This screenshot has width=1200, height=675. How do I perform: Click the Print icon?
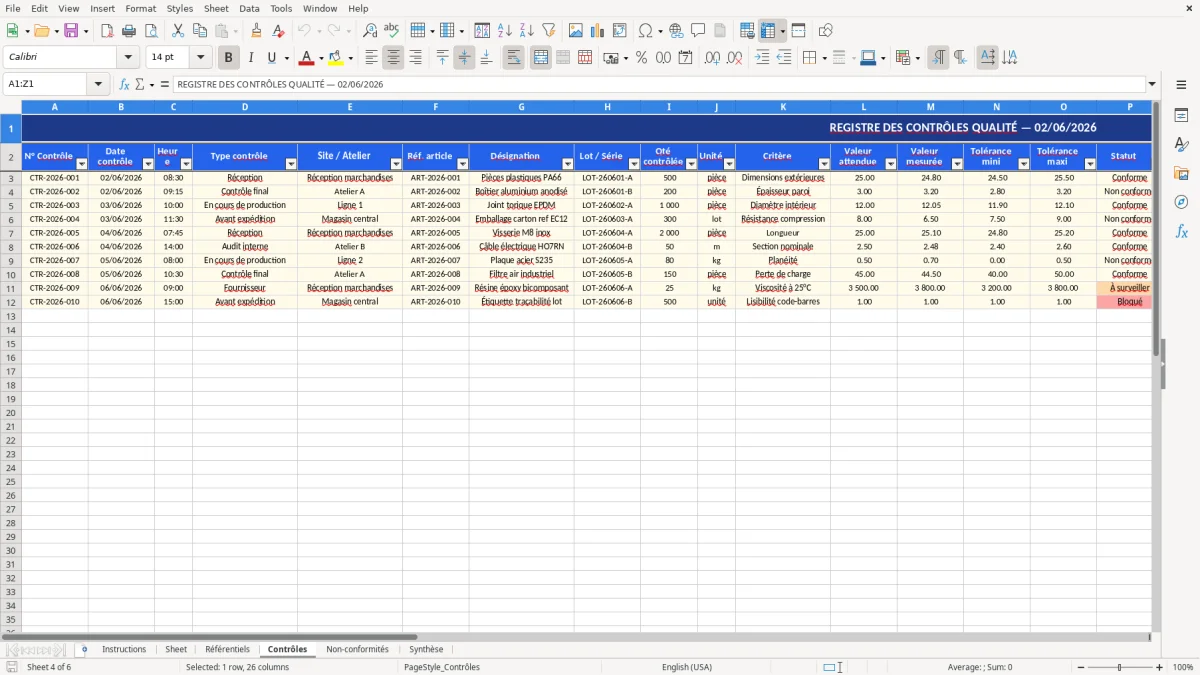129,31
